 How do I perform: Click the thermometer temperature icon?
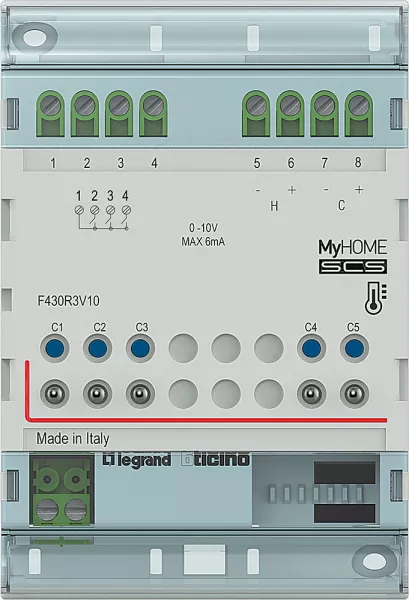375,298
